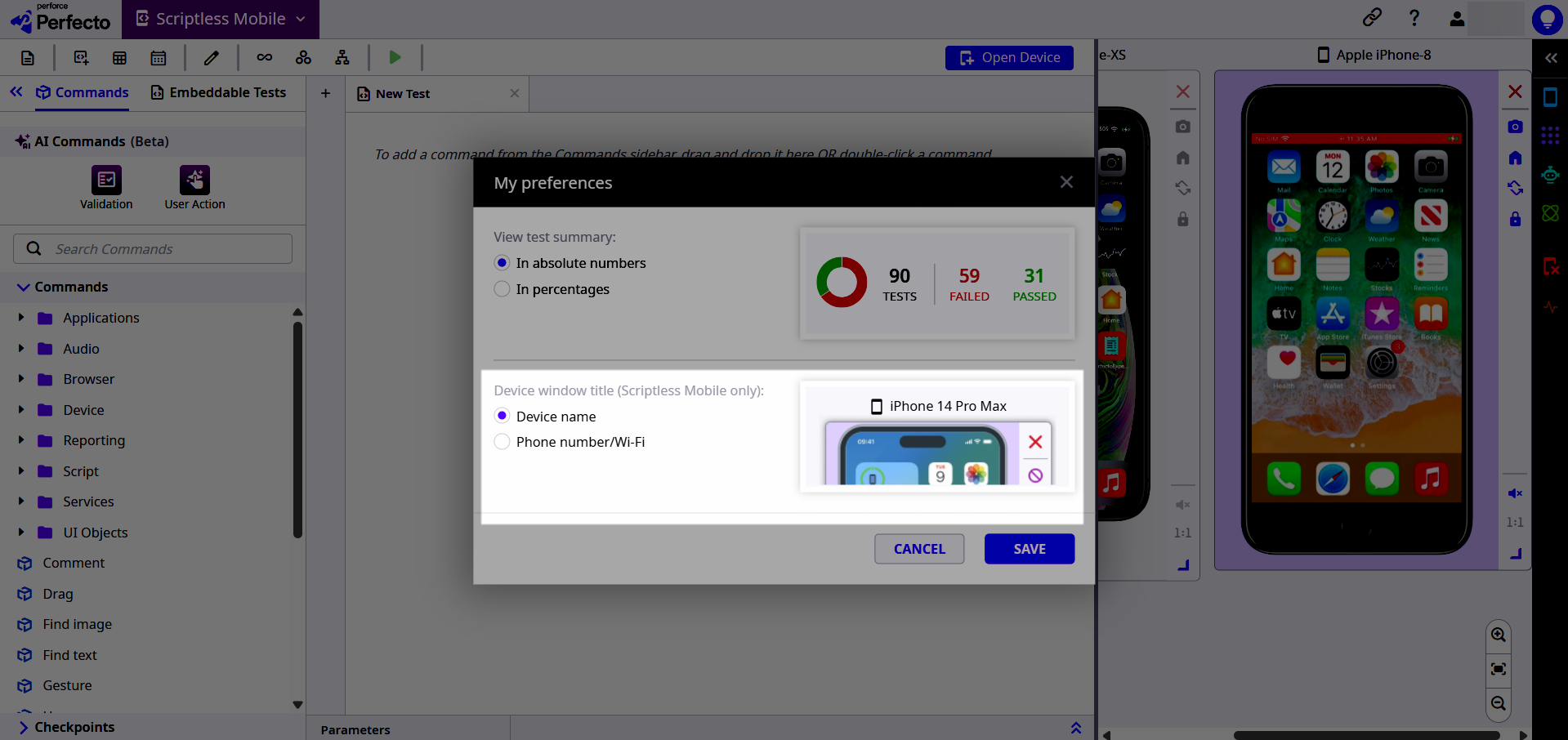The width and height of the screenshot is (1568, 740).
Task: Open the user account icon
Action: click(1457, 18)
